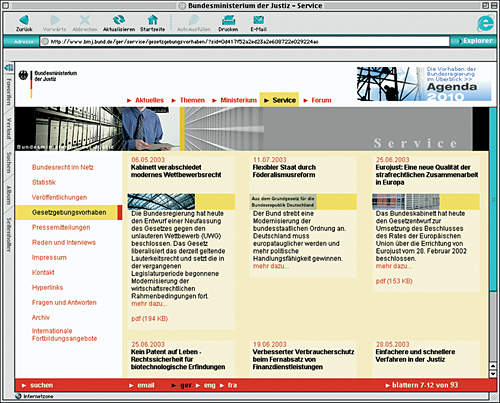
Task: Click email in the red footer
Action: point(142,385)
